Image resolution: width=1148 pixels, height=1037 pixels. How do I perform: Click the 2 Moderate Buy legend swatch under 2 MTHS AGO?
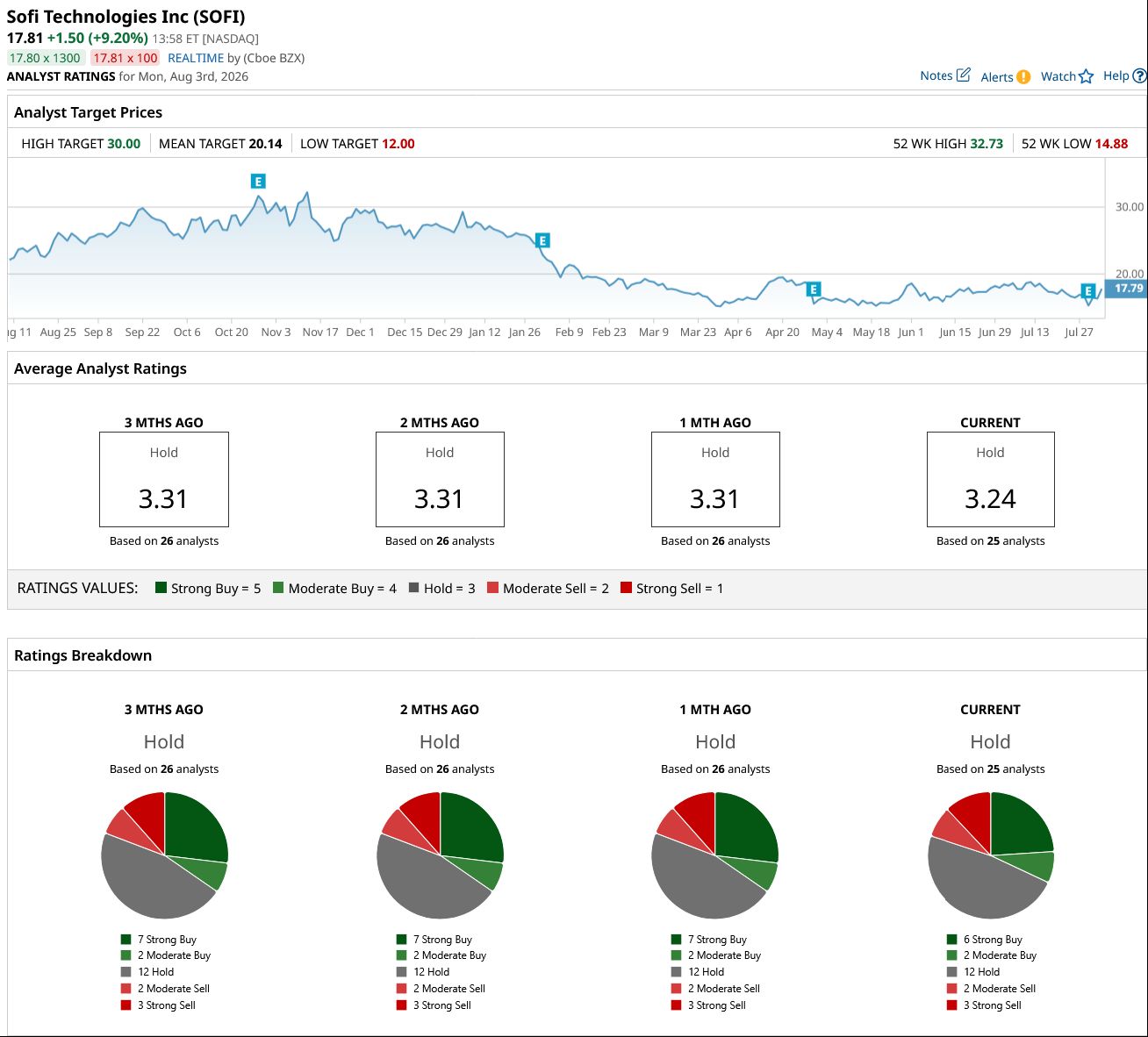pyautogui.click(x=401, y=955)
